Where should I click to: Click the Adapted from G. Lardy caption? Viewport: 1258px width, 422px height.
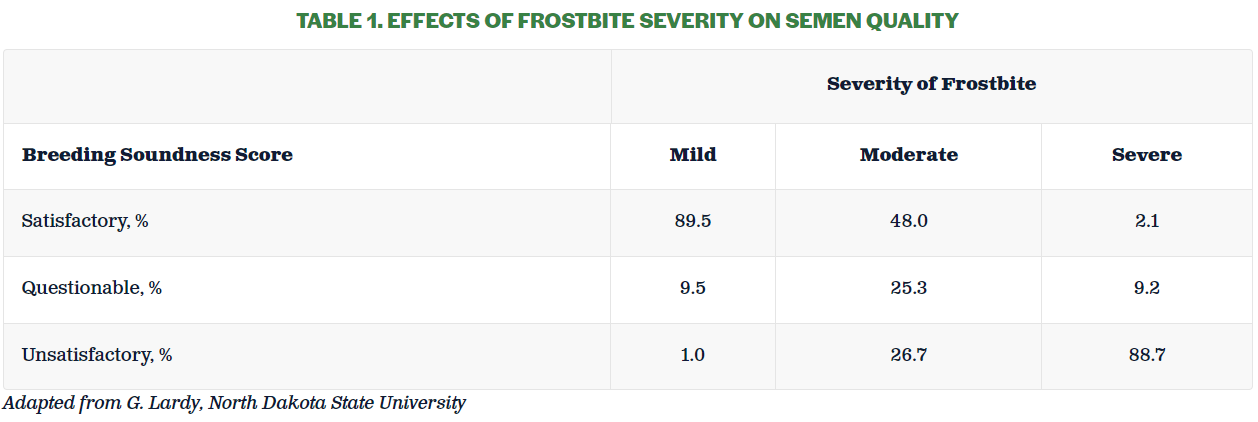coord(234,404)
